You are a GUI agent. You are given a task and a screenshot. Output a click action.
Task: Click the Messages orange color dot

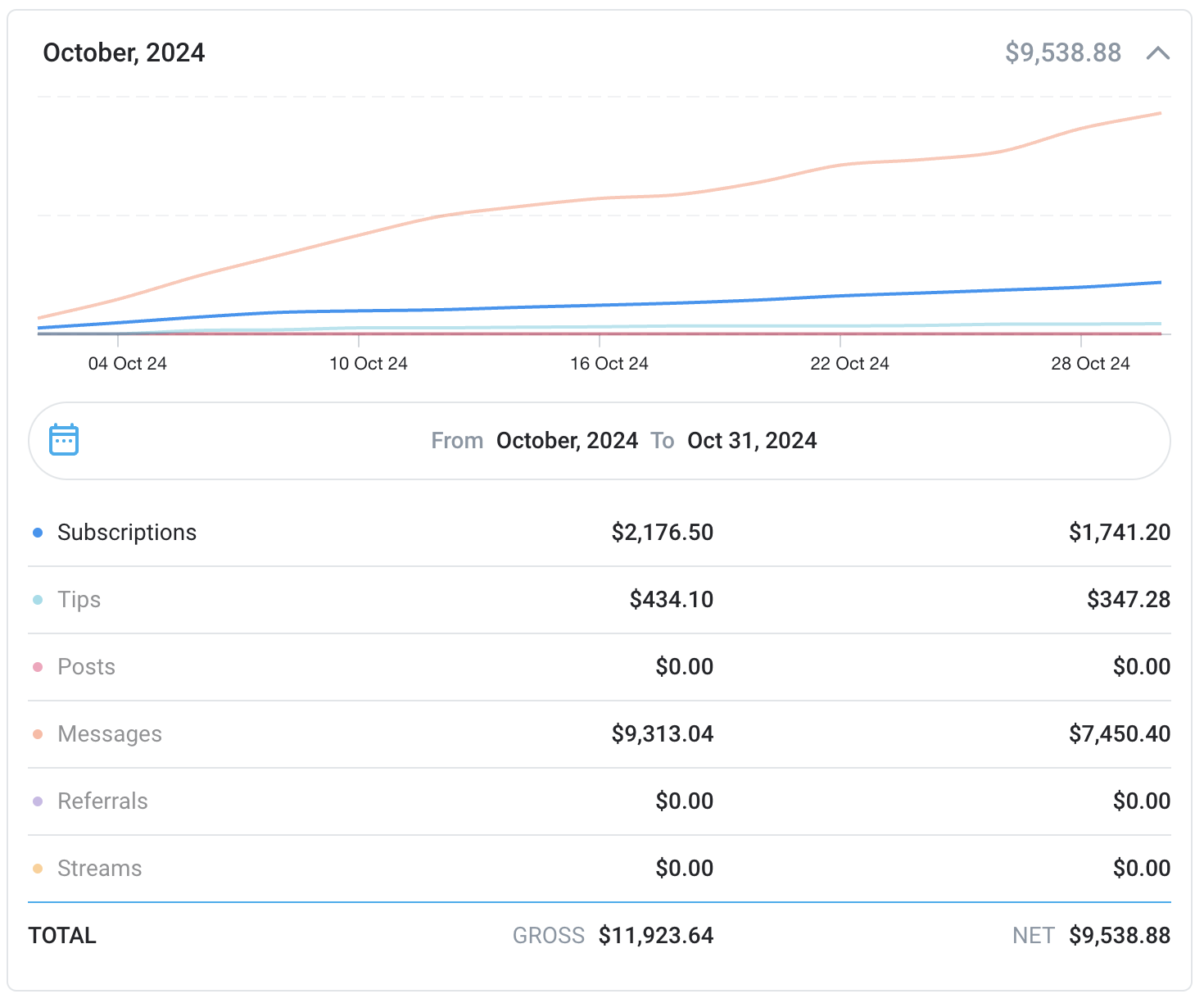38,734
